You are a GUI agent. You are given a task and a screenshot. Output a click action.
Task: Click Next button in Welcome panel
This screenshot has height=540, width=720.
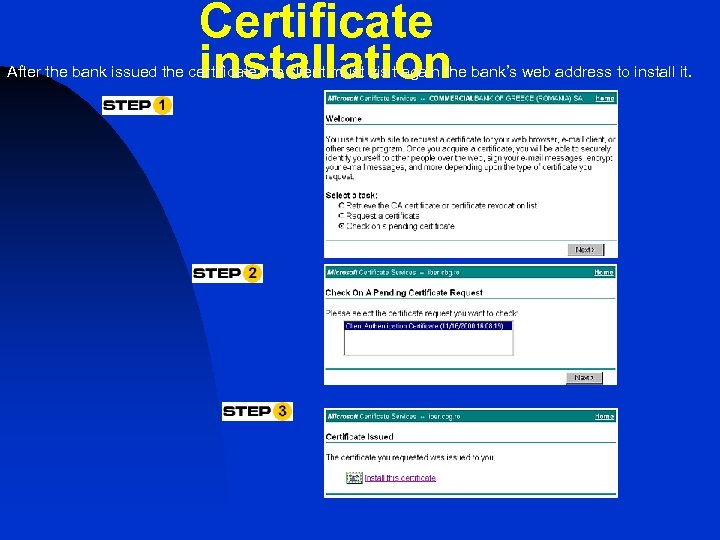[x=586, y=250]
